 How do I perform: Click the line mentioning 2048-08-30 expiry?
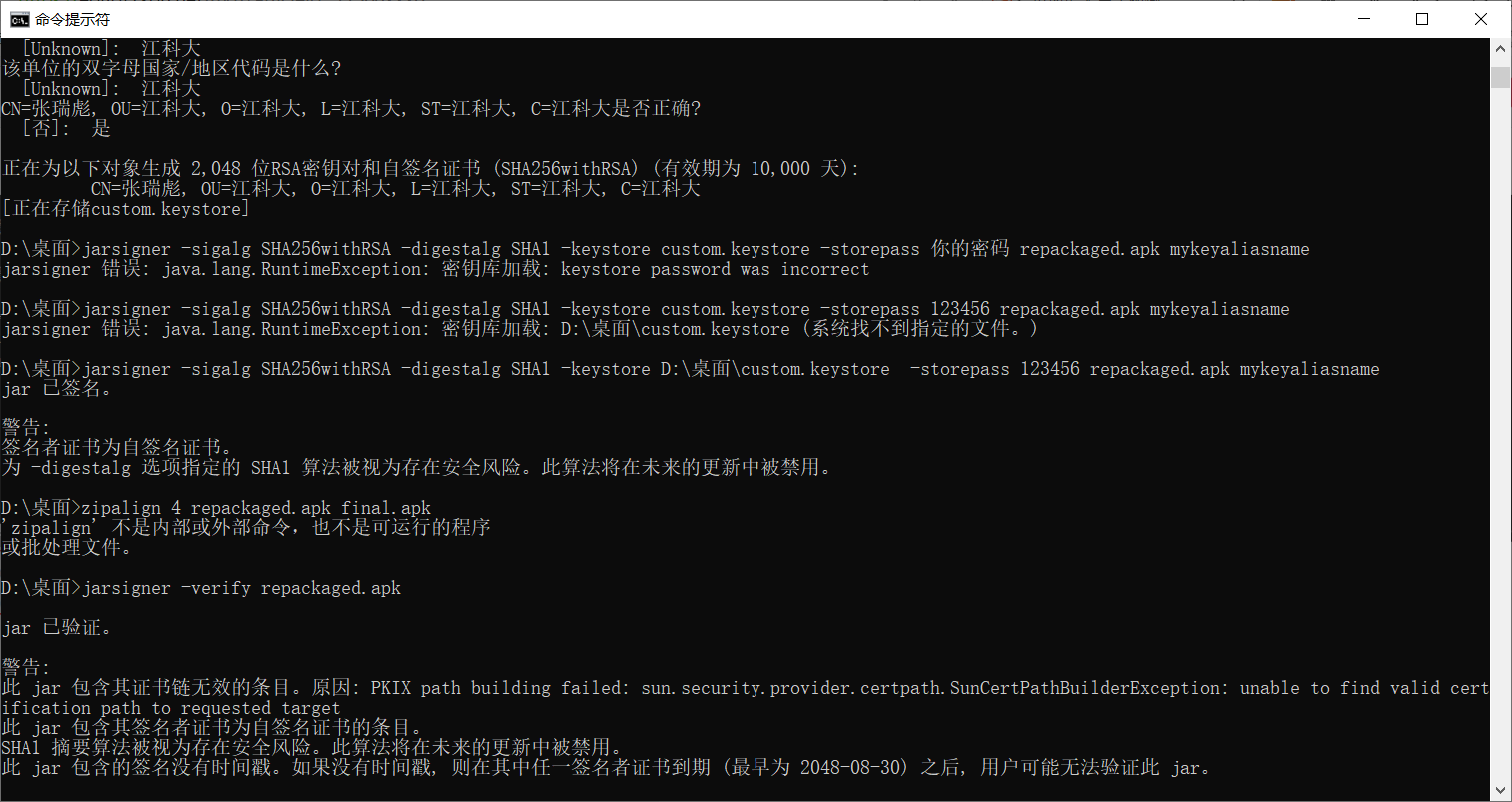coord(606,767)
